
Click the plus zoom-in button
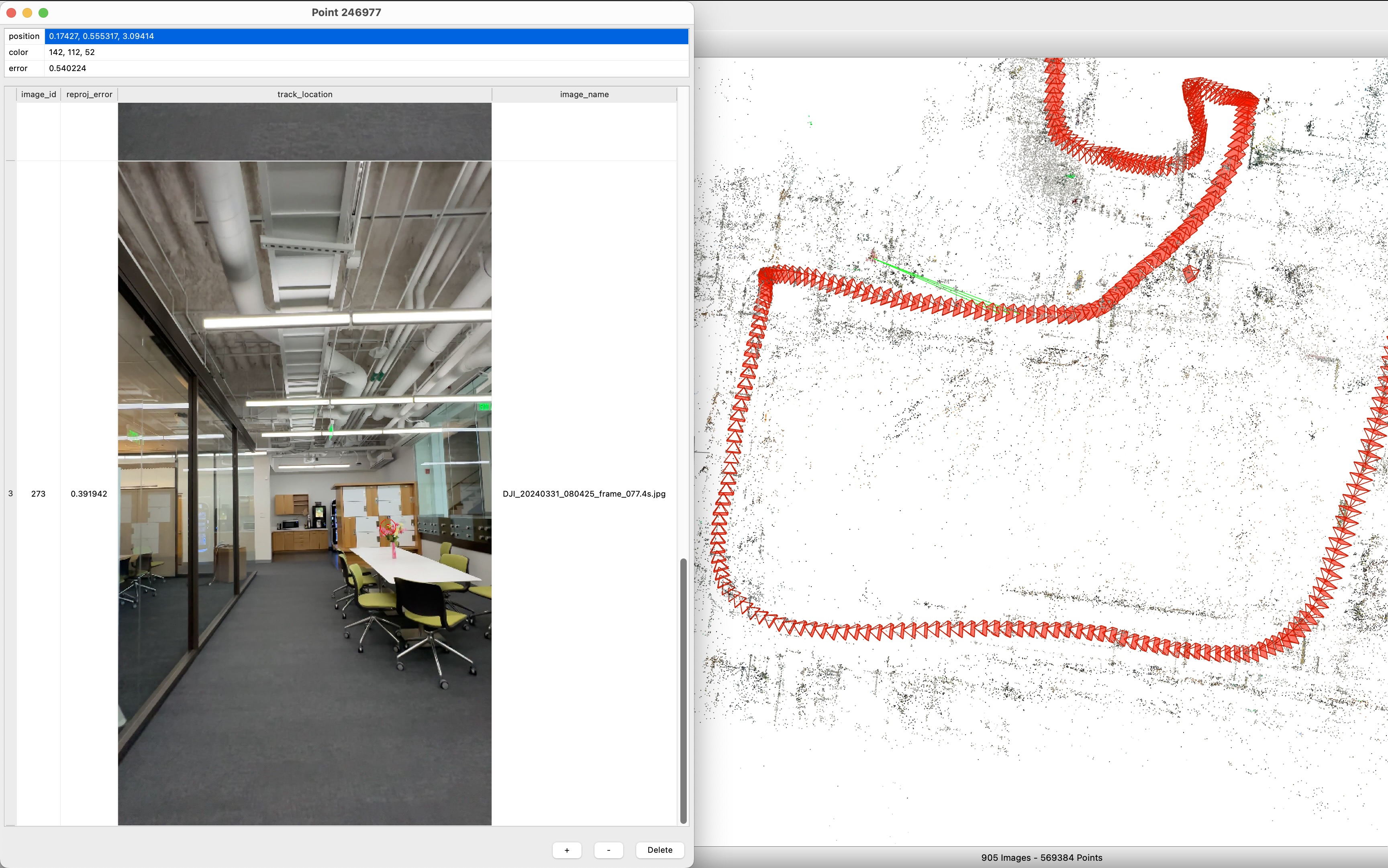tap(567, 850)
